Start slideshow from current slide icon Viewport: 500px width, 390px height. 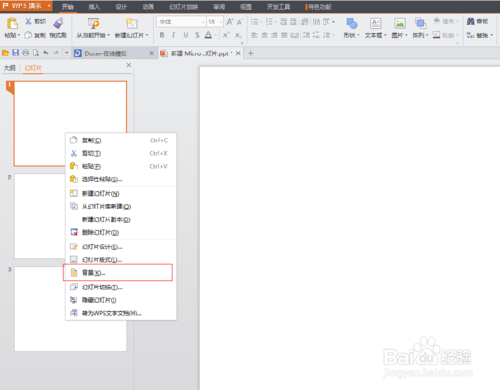pos(93,23)
